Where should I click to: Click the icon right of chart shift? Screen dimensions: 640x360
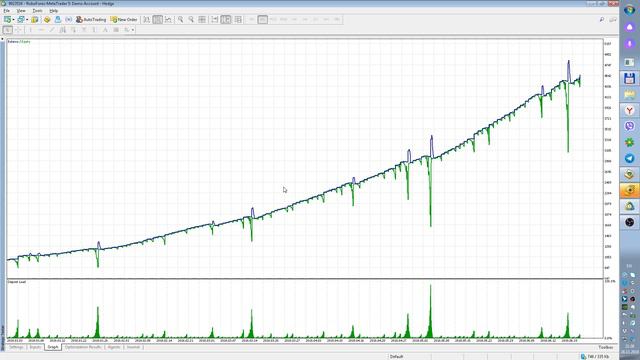pyautogui.click(x=238, y=20)
